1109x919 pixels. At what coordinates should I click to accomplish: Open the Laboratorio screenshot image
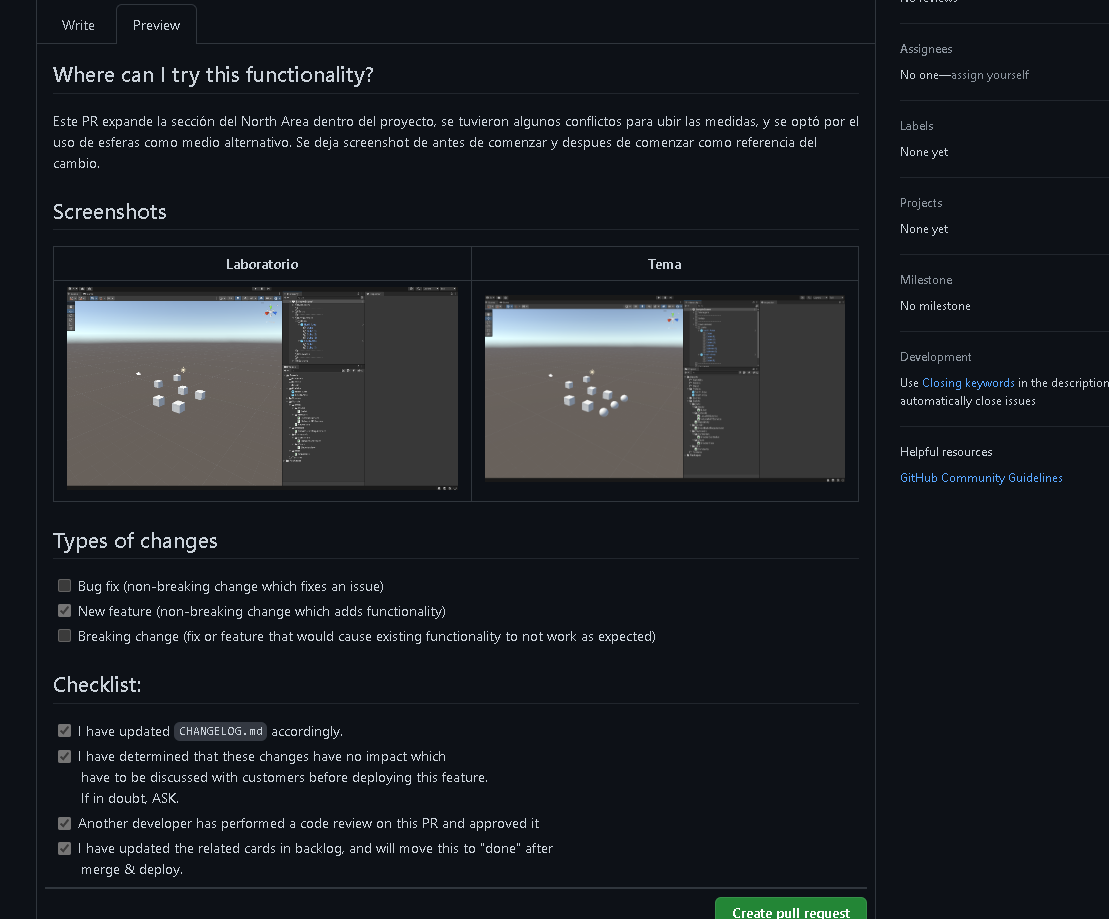262,389
